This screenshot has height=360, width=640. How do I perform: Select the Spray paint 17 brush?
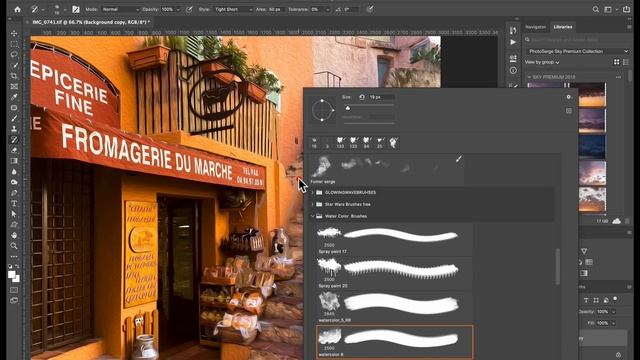click(x=394, y=240)
